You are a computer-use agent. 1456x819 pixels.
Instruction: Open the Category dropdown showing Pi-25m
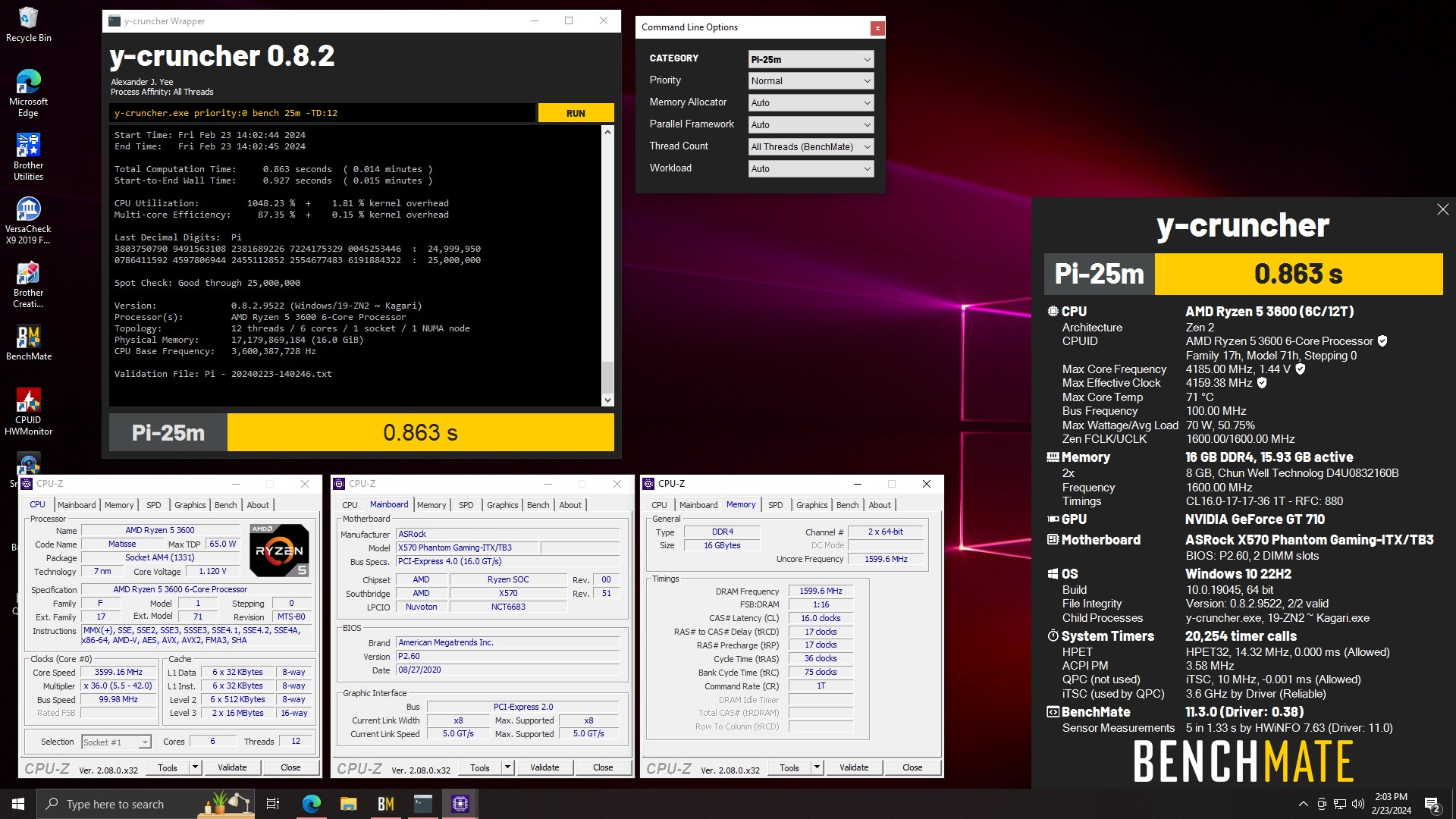coord(811,59)
